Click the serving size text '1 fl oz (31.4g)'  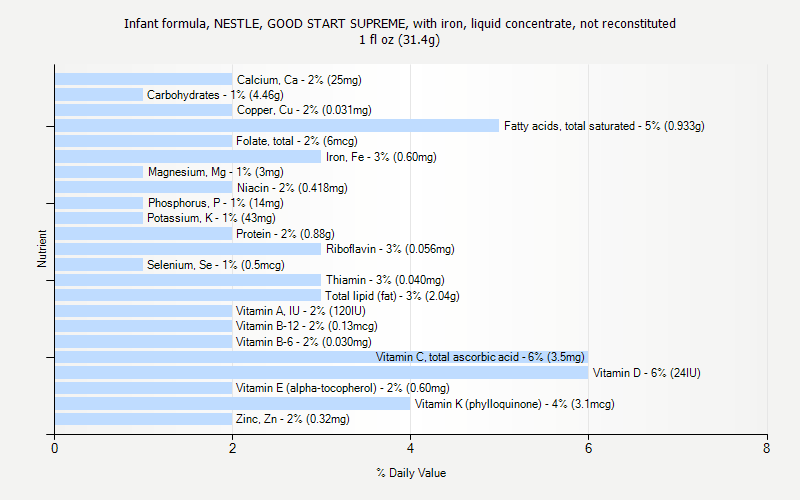pyautogui.click(x=399, y=40)
